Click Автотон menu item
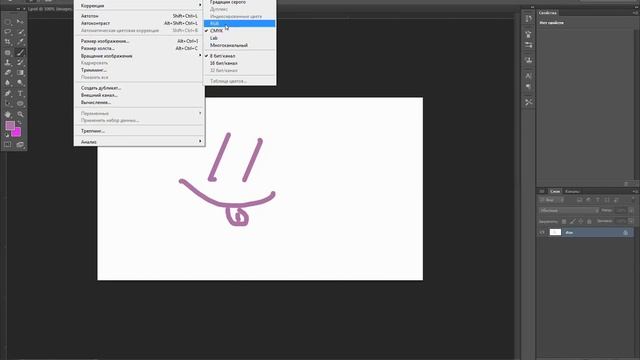 [139, 16]
